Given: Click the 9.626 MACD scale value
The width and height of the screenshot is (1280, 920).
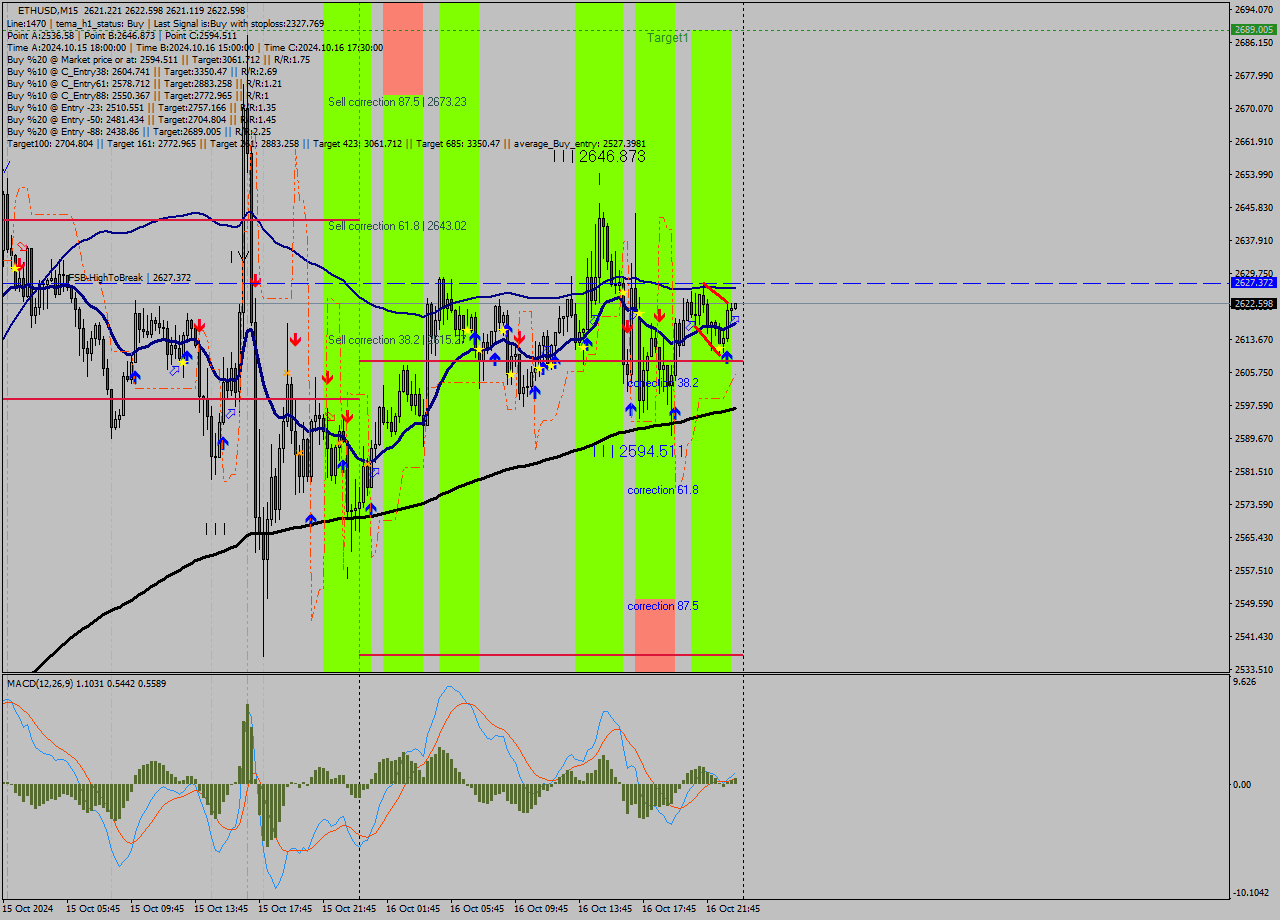Looking at the screenshot, I should point(1246,682).
